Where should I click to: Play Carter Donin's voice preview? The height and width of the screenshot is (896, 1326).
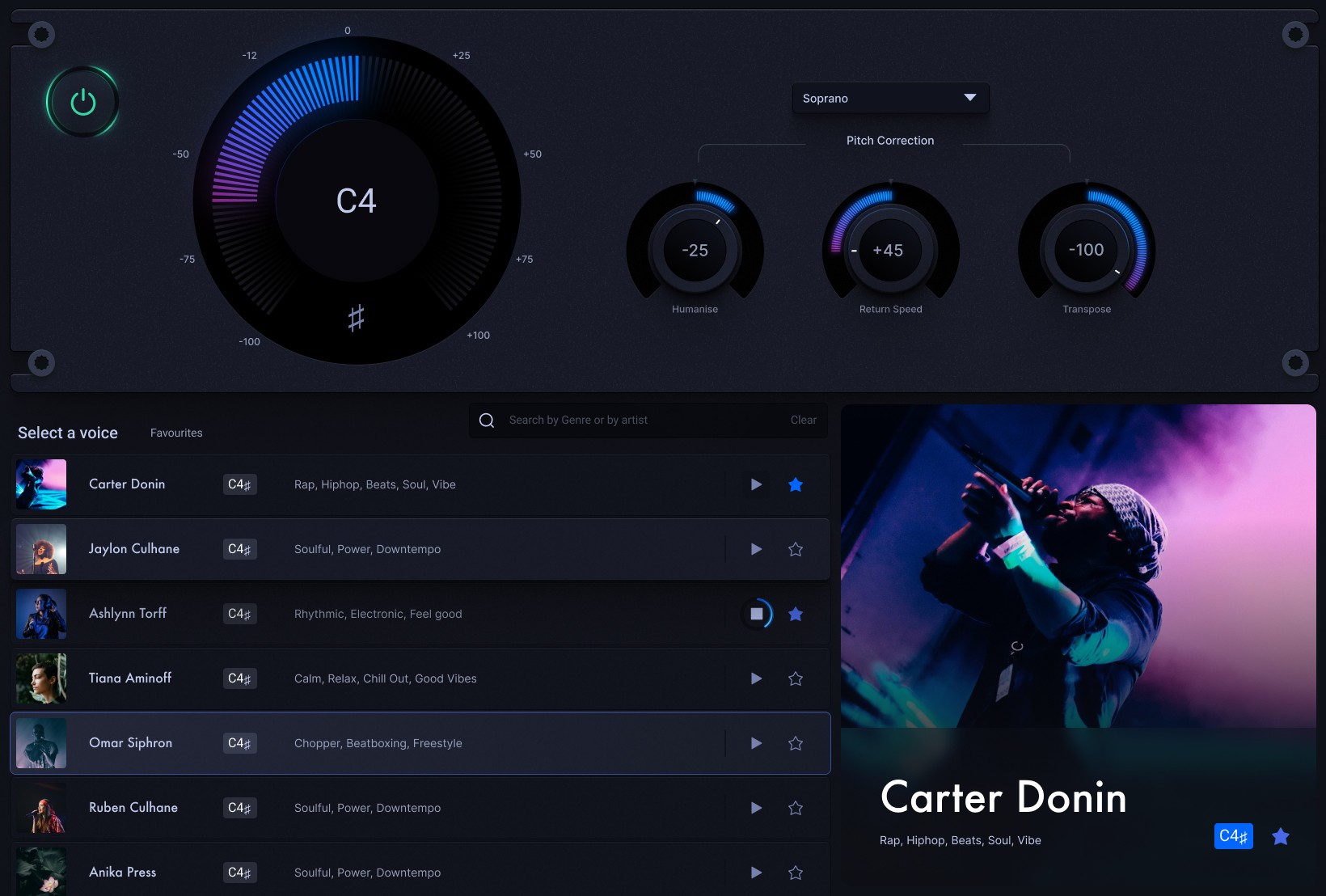tap(755, 484)
